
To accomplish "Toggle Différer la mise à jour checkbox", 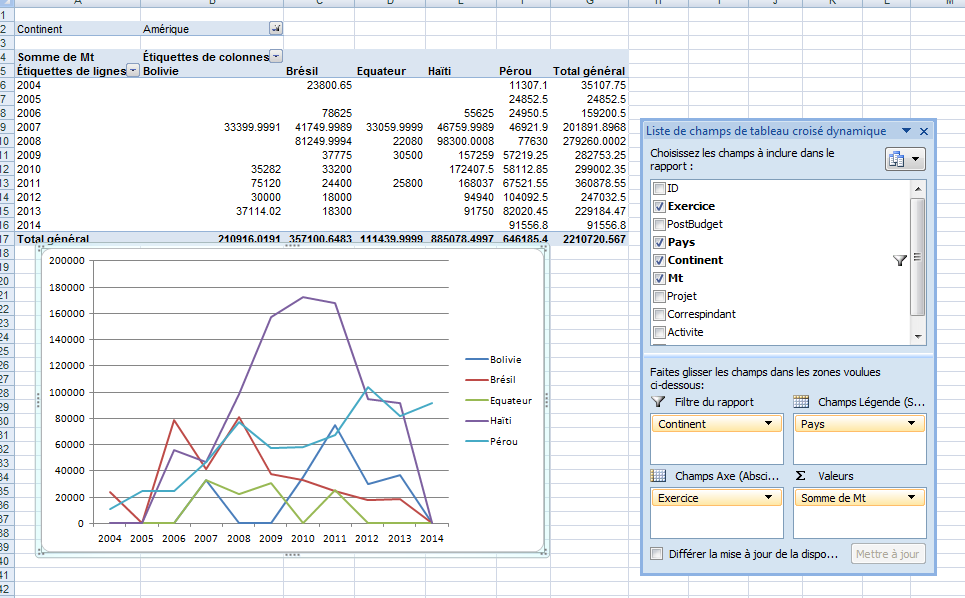I will click(657, 554).
